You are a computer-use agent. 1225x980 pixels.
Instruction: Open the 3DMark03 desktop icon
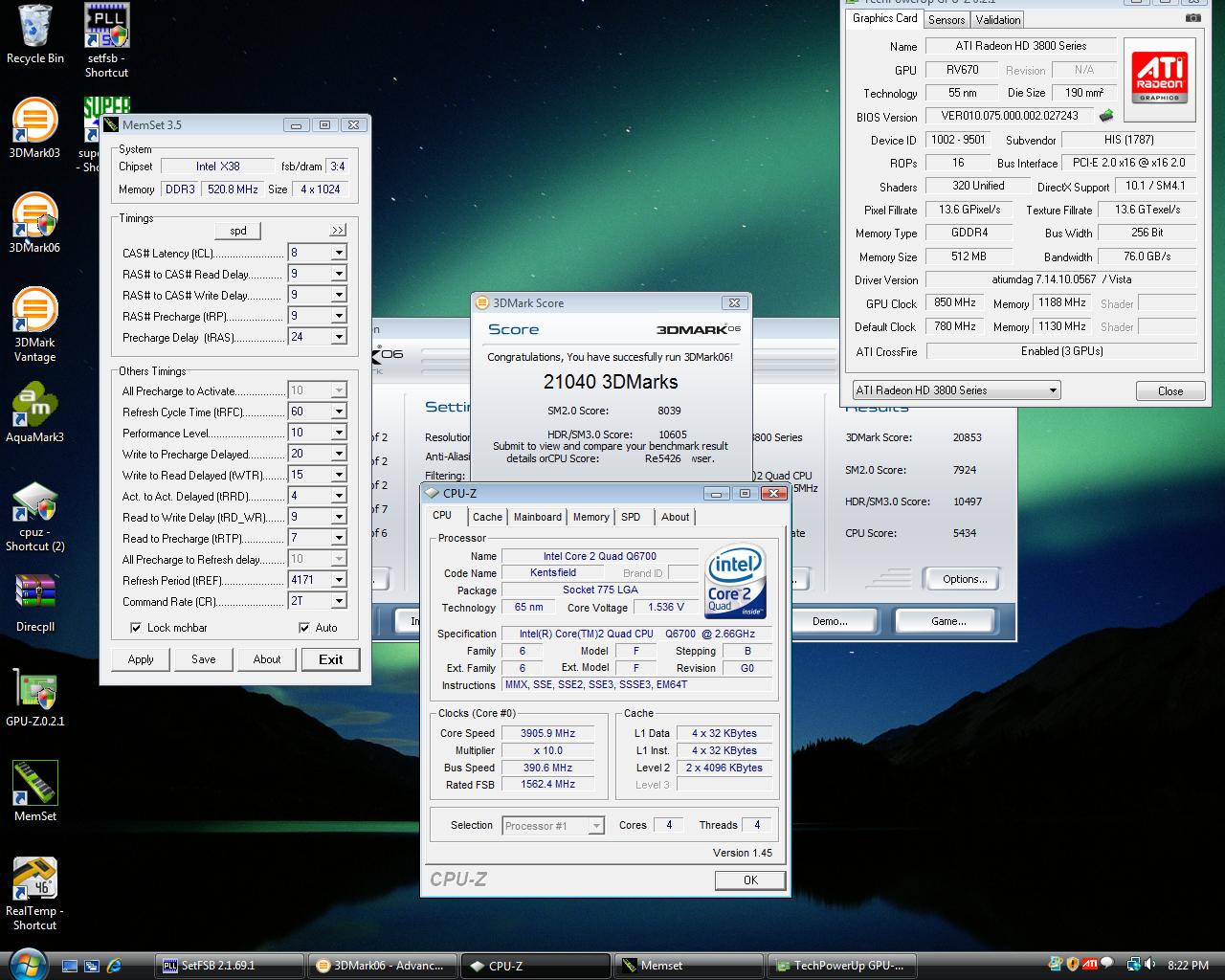pos(34,128)
